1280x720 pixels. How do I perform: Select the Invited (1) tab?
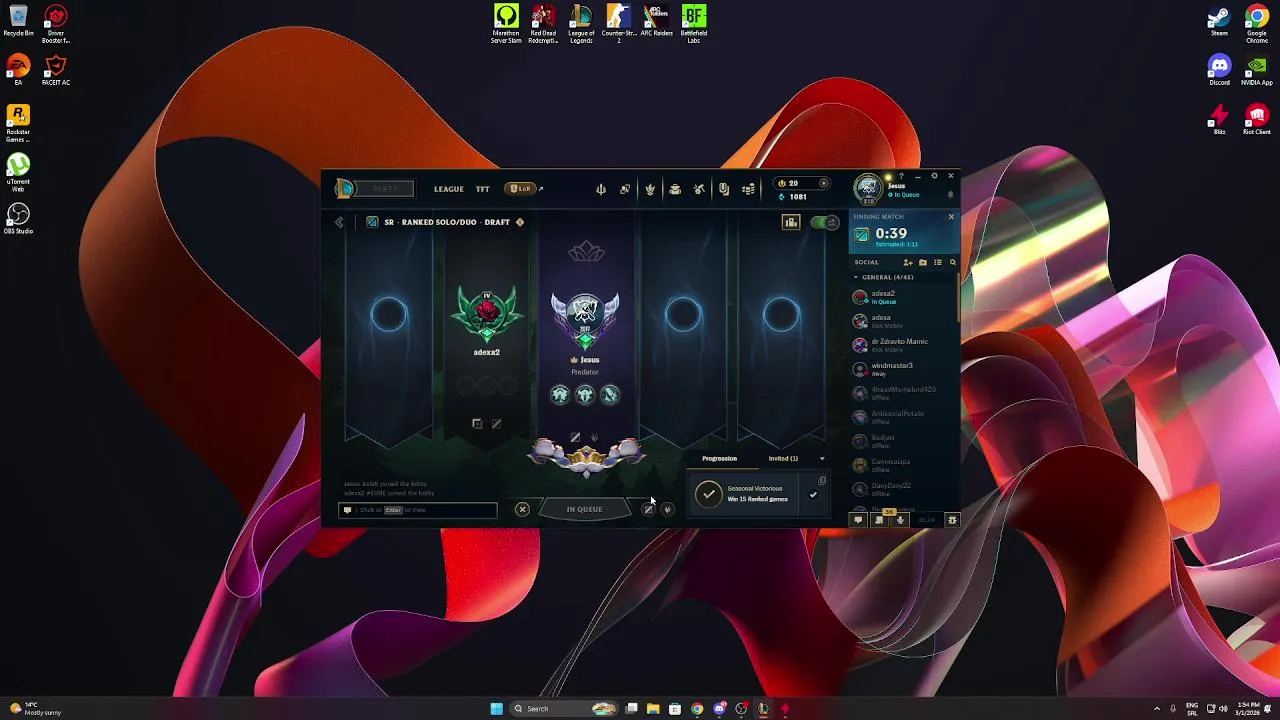[x=783, y=459]
